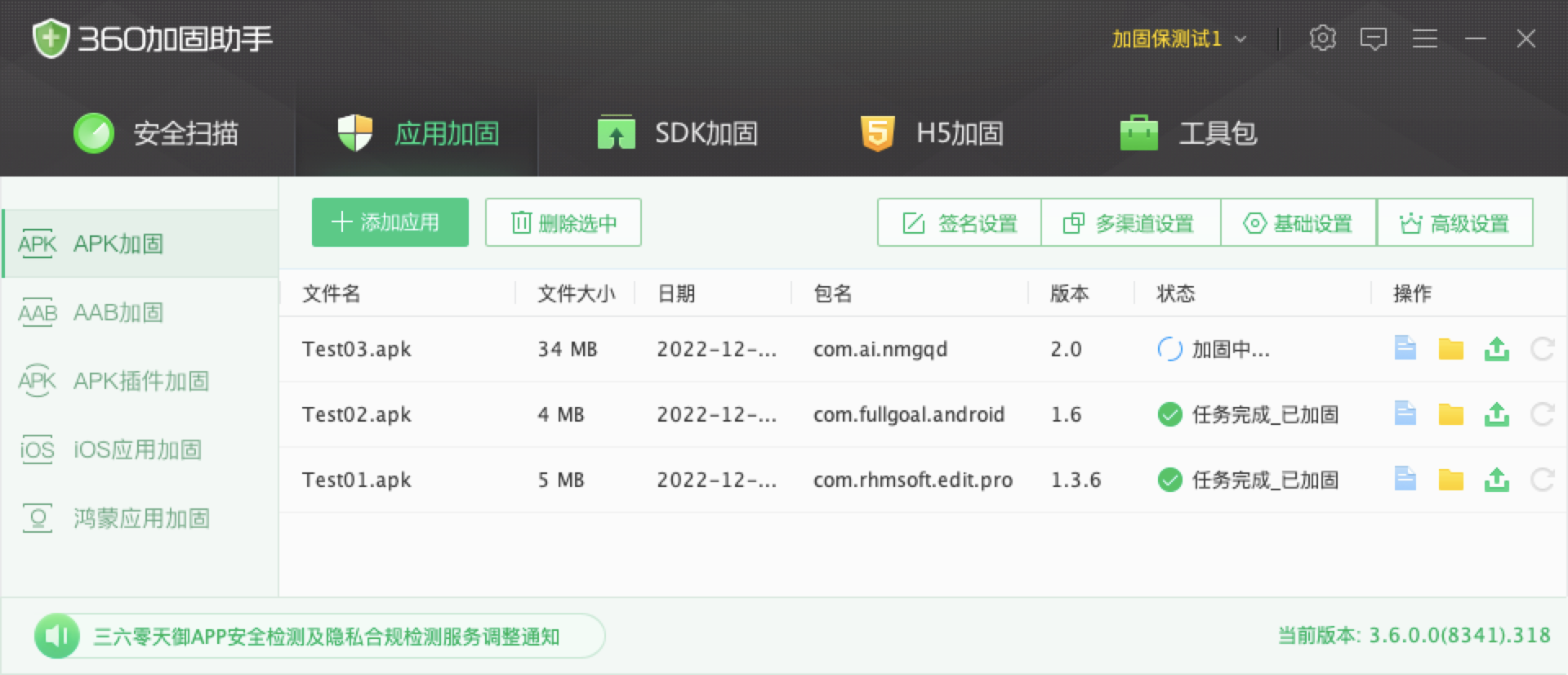Click the 文件名 column header
The image size is (1568, 675).
(331, 293)
